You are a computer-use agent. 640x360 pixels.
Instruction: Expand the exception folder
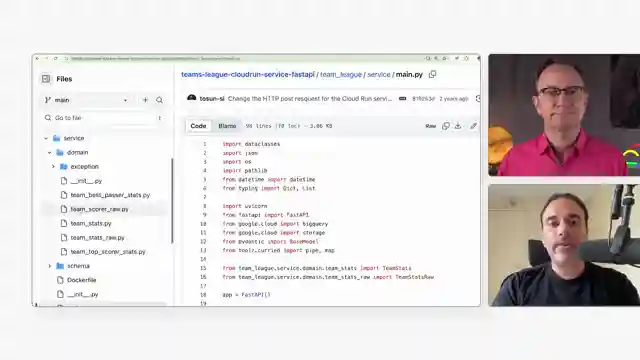tap(53, 167)
